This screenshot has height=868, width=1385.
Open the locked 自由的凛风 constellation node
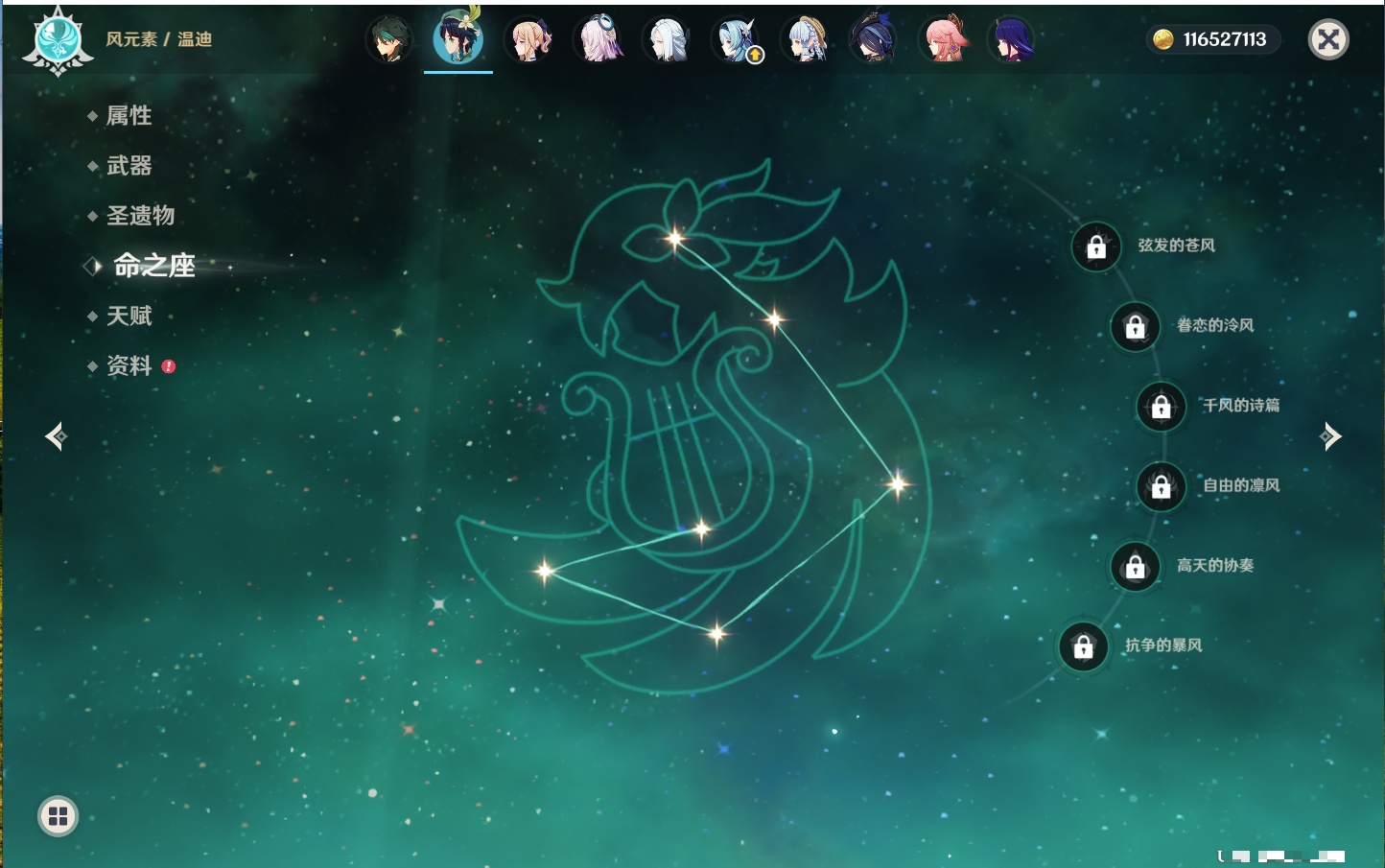1162,487
